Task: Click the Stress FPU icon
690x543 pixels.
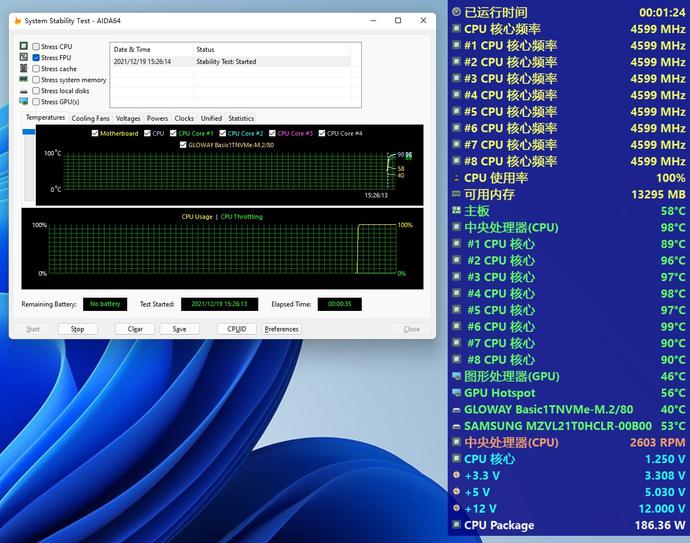Action: 24,57
